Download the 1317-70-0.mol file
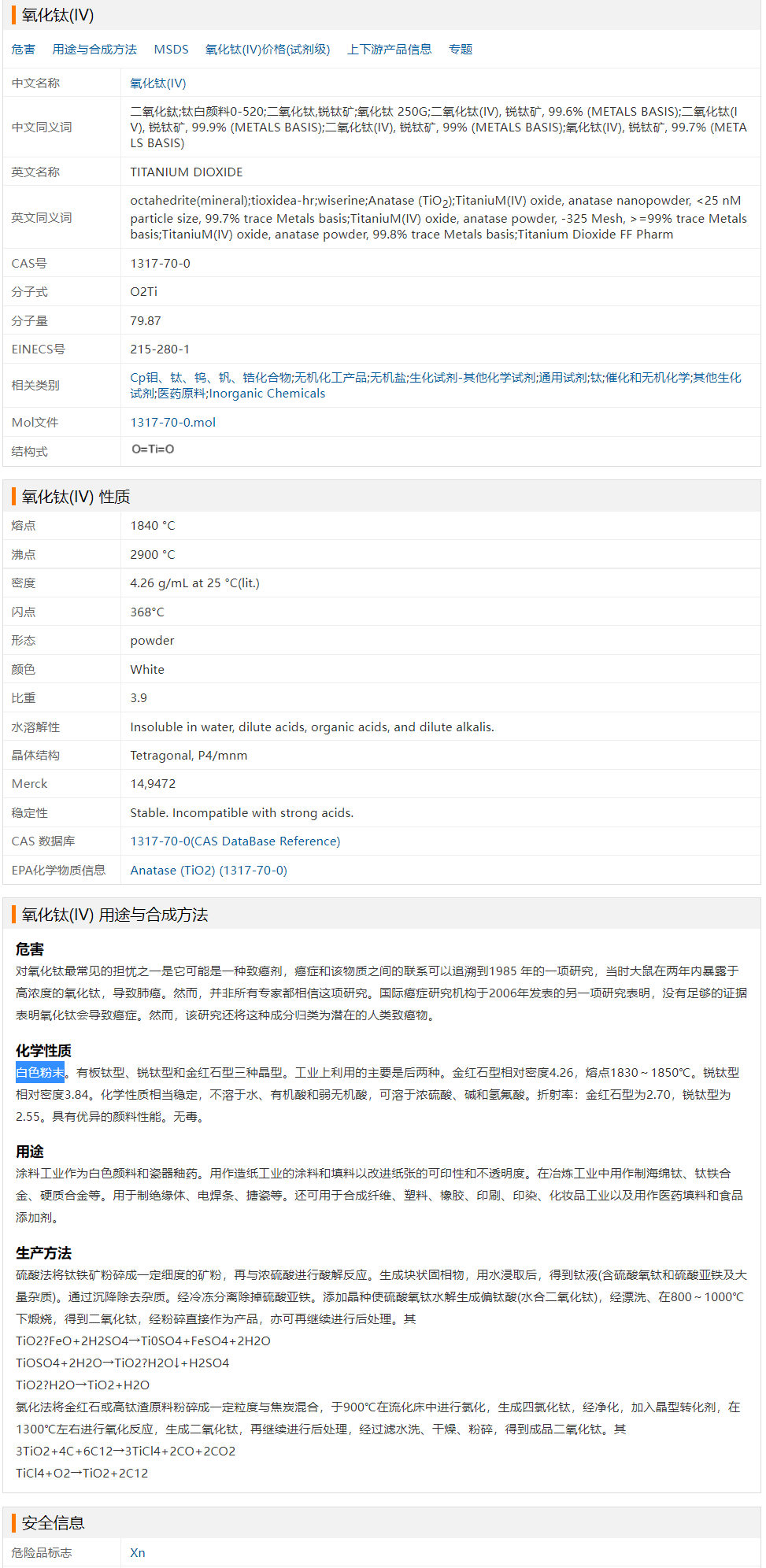The width and height of the screenshot is (766, 1568). click(173, 423)
